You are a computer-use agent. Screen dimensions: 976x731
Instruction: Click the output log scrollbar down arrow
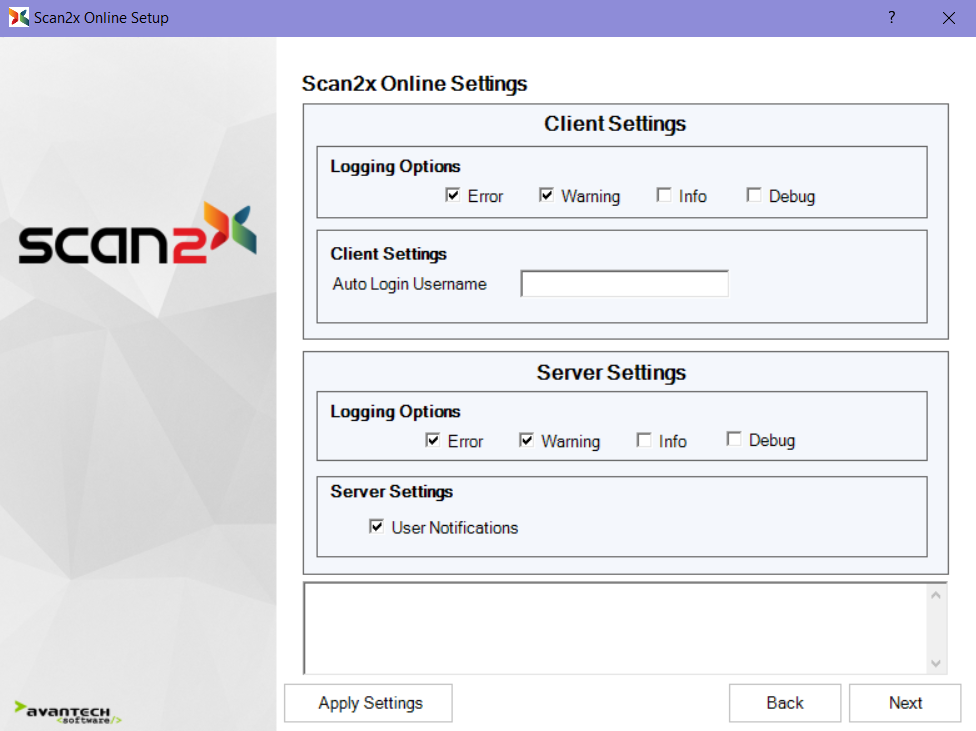click(x=936, y=663)
